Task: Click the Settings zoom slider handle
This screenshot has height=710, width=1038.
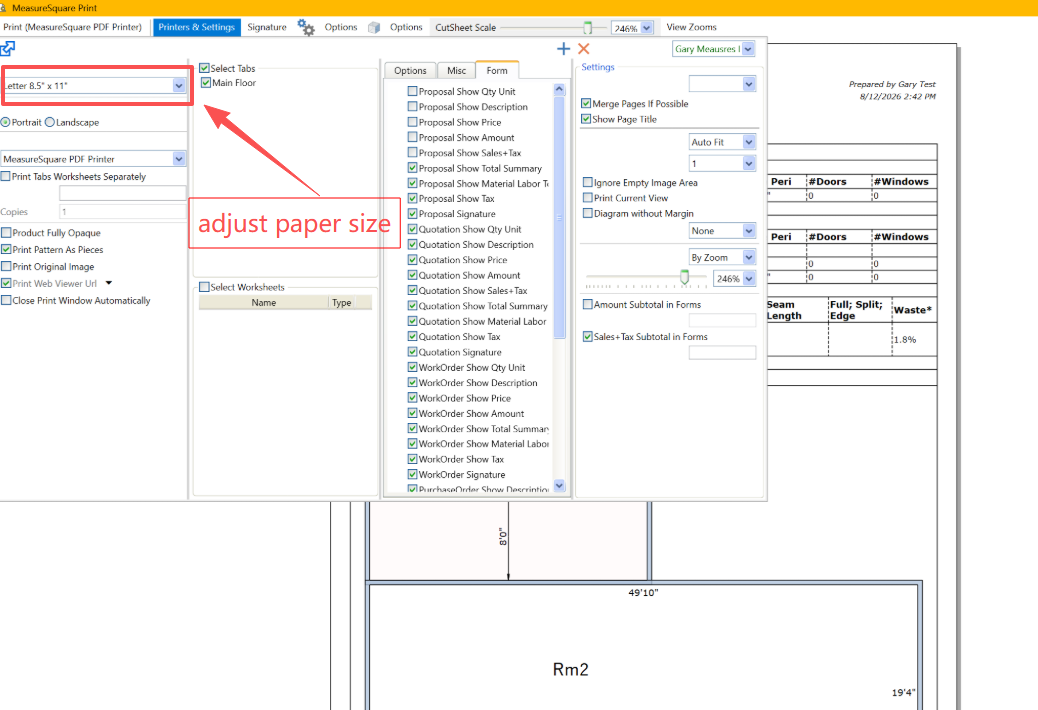Action: [684, 277]
